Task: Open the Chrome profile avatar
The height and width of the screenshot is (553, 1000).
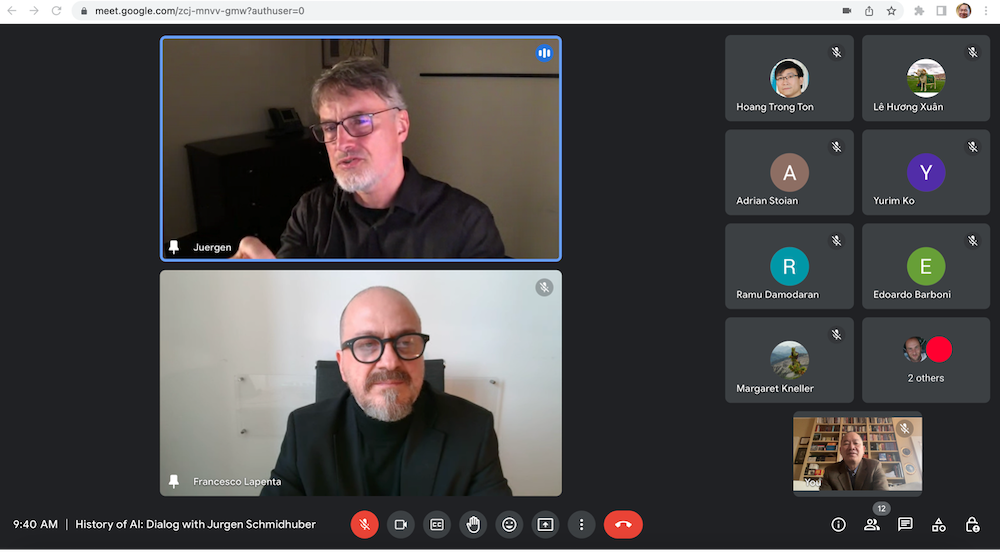Action: [x=964, y=10]
